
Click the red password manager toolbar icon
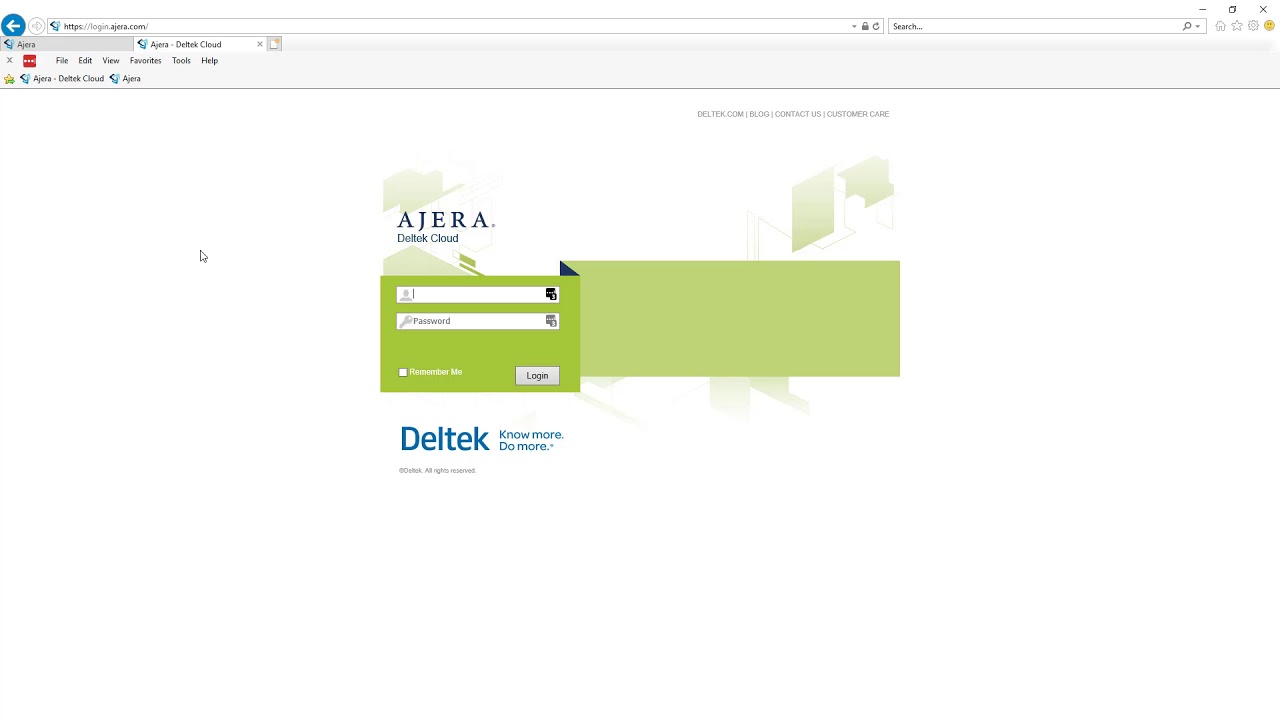29,61
